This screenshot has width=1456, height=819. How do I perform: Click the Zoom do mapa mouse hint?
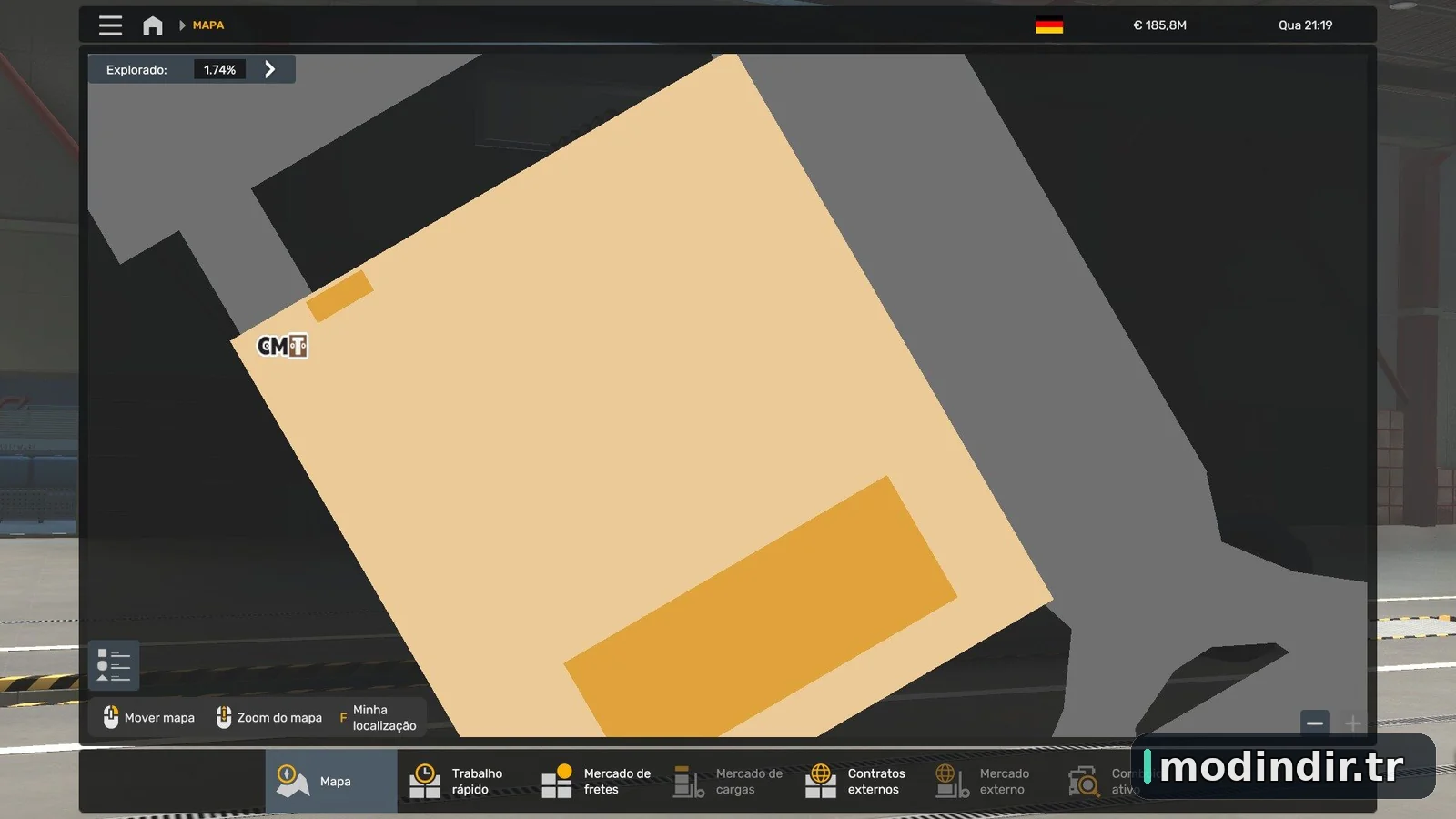click(x=269, y=717)
